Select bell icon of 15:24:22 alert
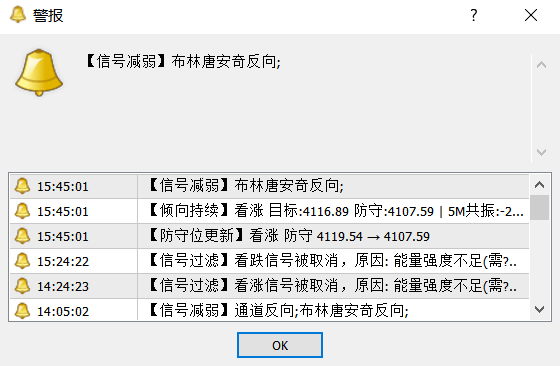560x366 pixels. pos(22,261)
